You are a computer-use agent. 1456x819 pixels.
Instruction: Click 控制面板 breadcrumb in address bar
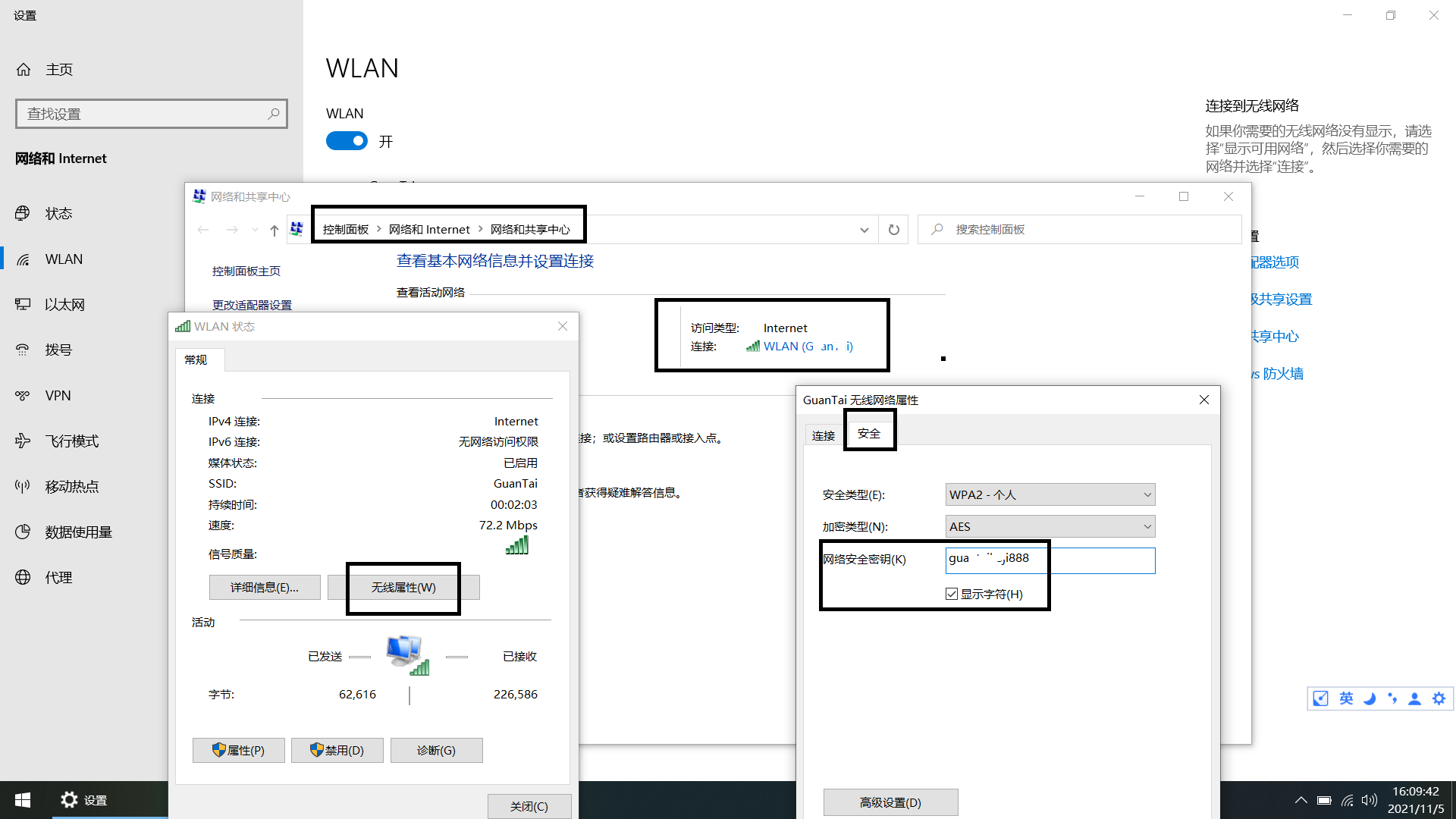click(346, 229)
